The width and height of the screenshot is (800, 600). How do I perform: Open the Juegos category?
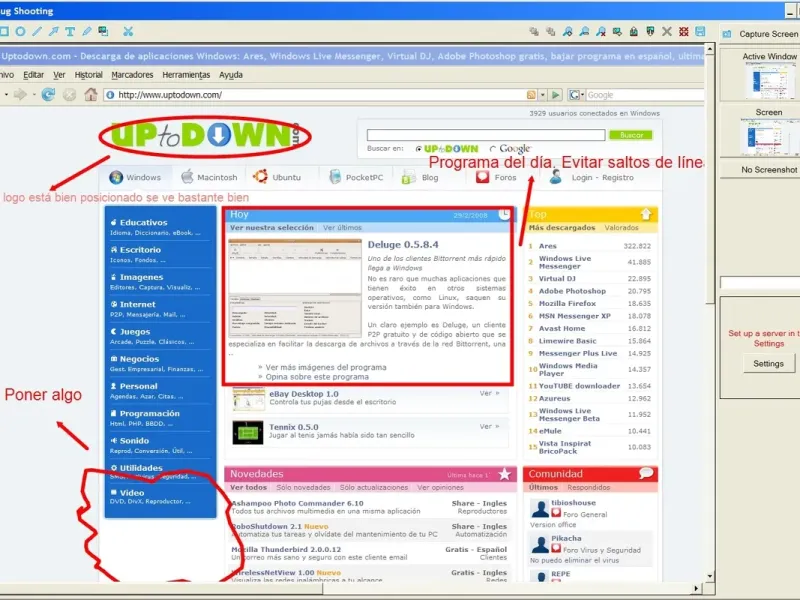(x=135, y=332)
